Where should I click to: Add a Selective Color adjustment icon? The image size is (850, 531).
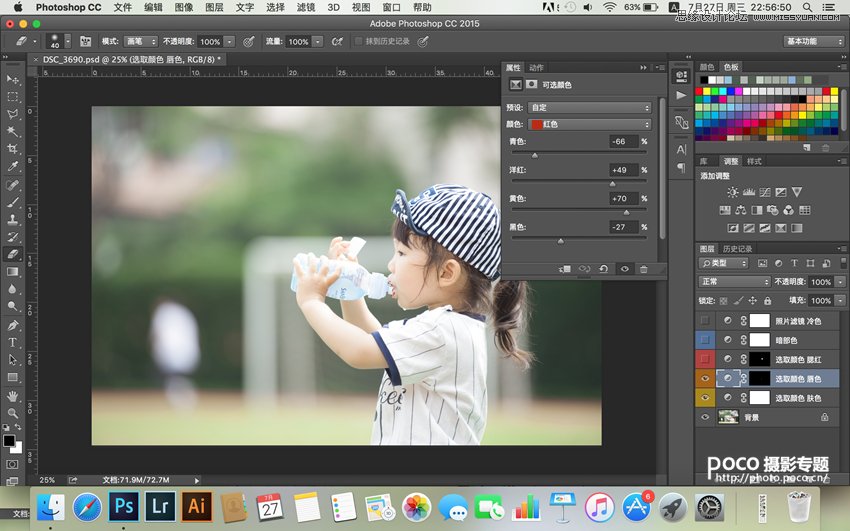tap(781, 228)
